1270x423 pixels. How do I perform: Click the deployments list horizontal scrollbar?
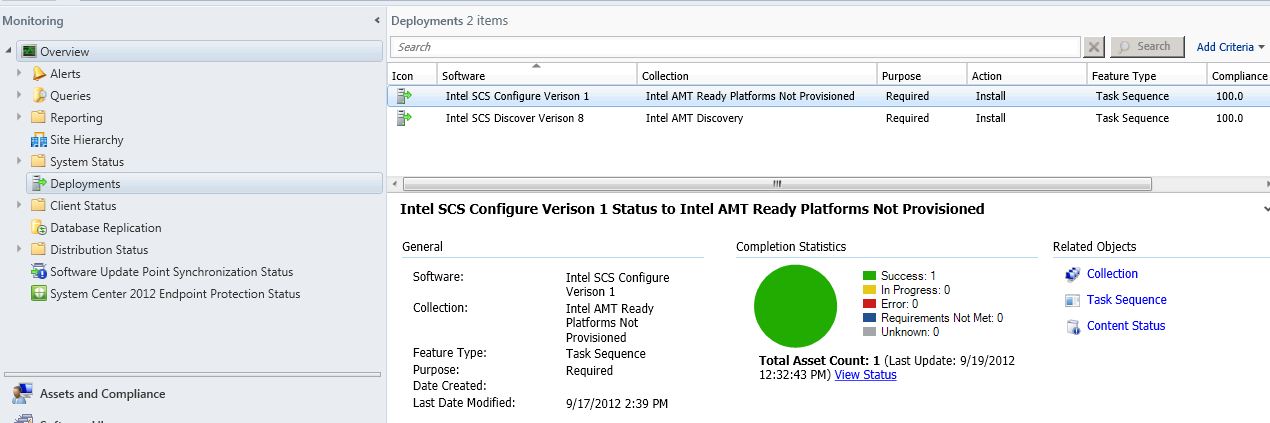point(776,184)
